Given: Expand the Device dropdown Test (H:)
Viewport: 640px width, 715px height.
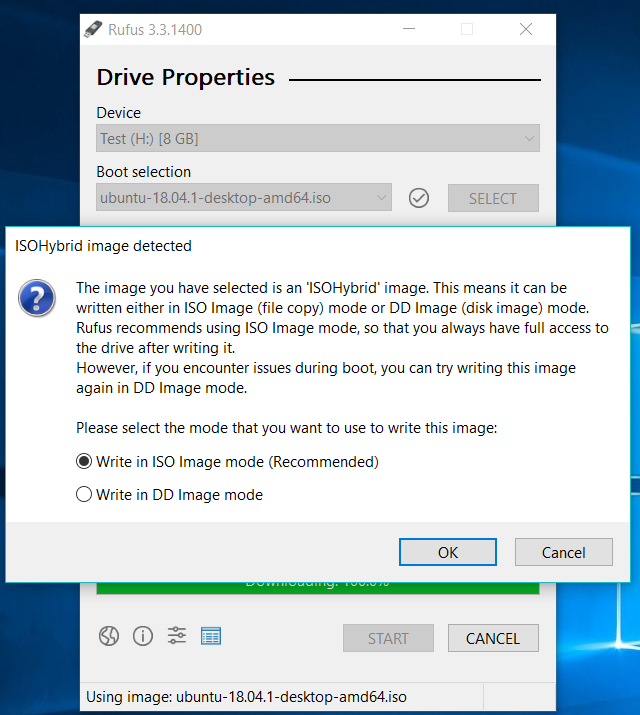Looking at the screenshot, I should (318, 138).
